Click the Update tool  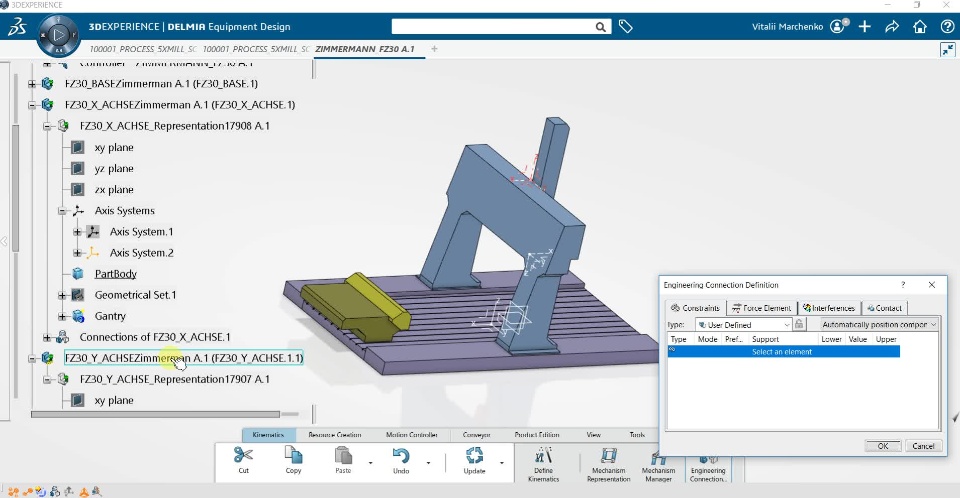[474, 460]
